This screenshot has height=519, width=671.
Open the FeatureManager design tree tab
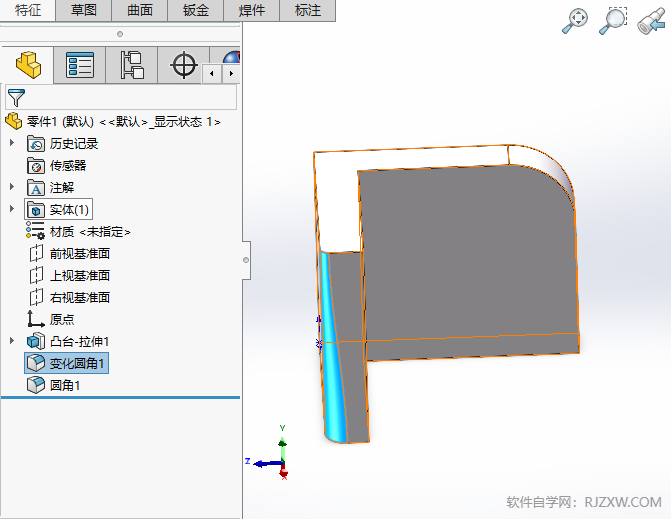[28, 65]
